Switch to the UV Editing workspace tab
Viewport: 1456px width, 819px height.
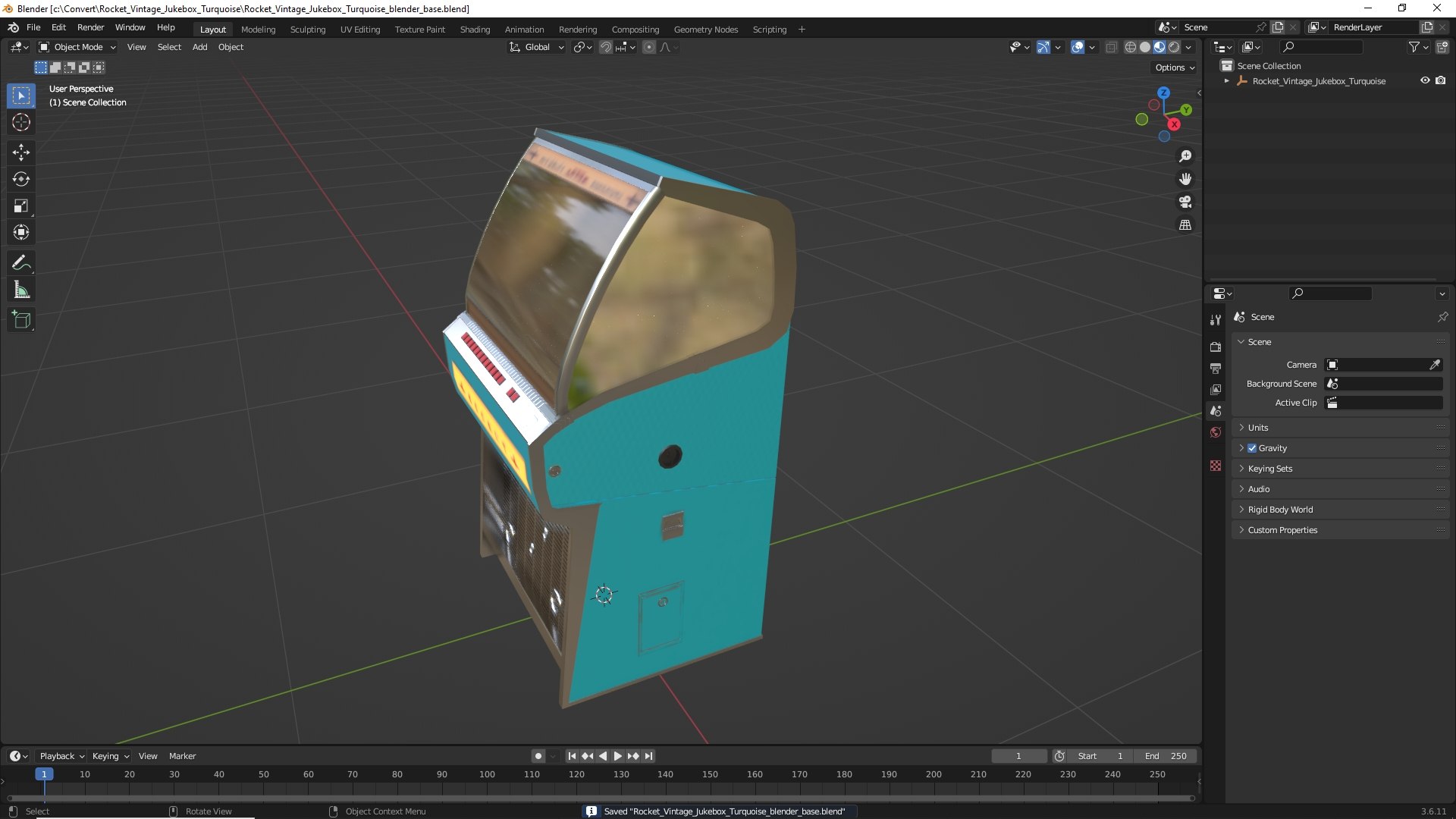click(x=360, y=30)
